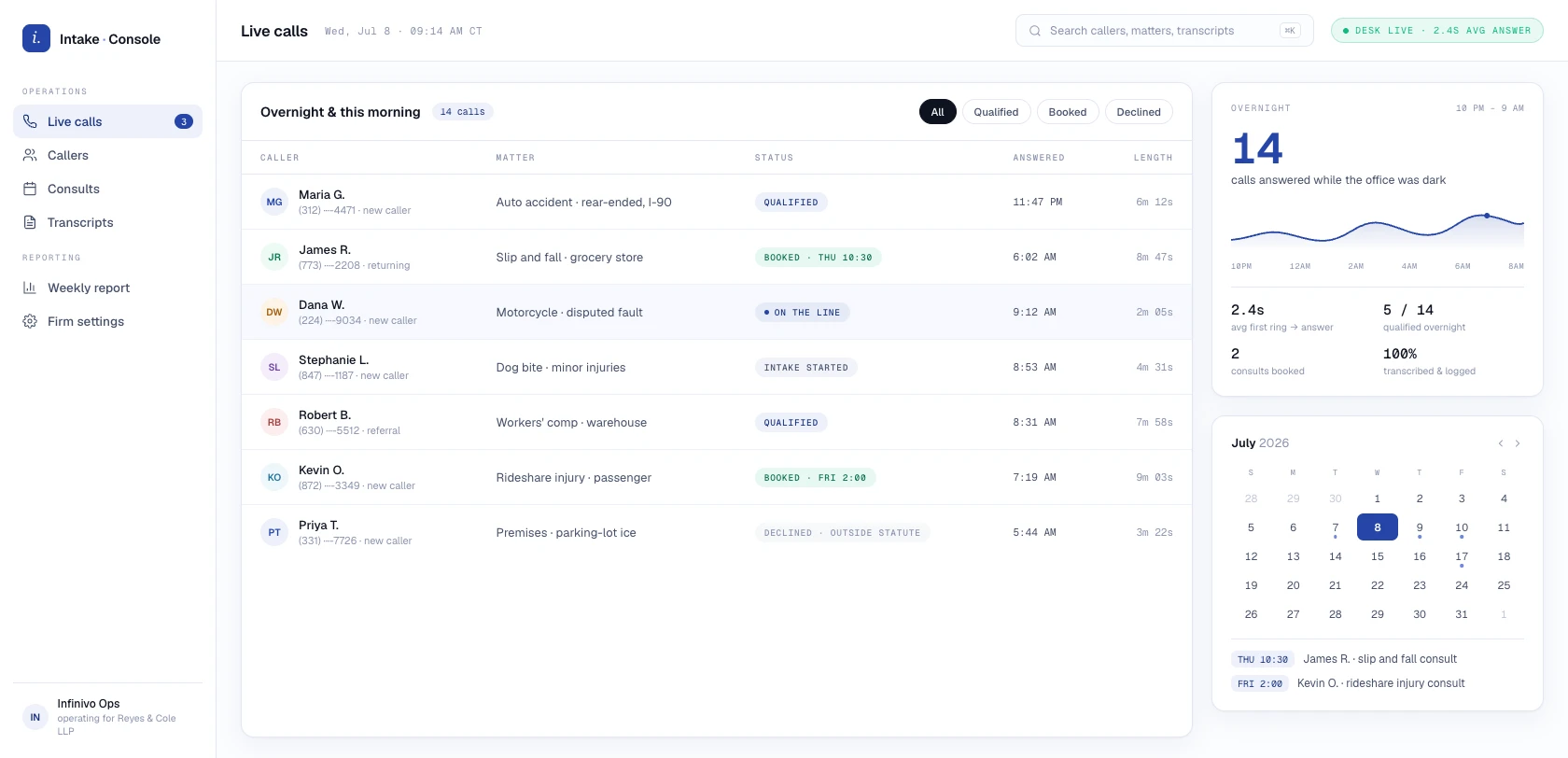This screenshot has height=758, width=1568.
Task: Click the DW avatar for Dana W.
Action: (274, 312)
